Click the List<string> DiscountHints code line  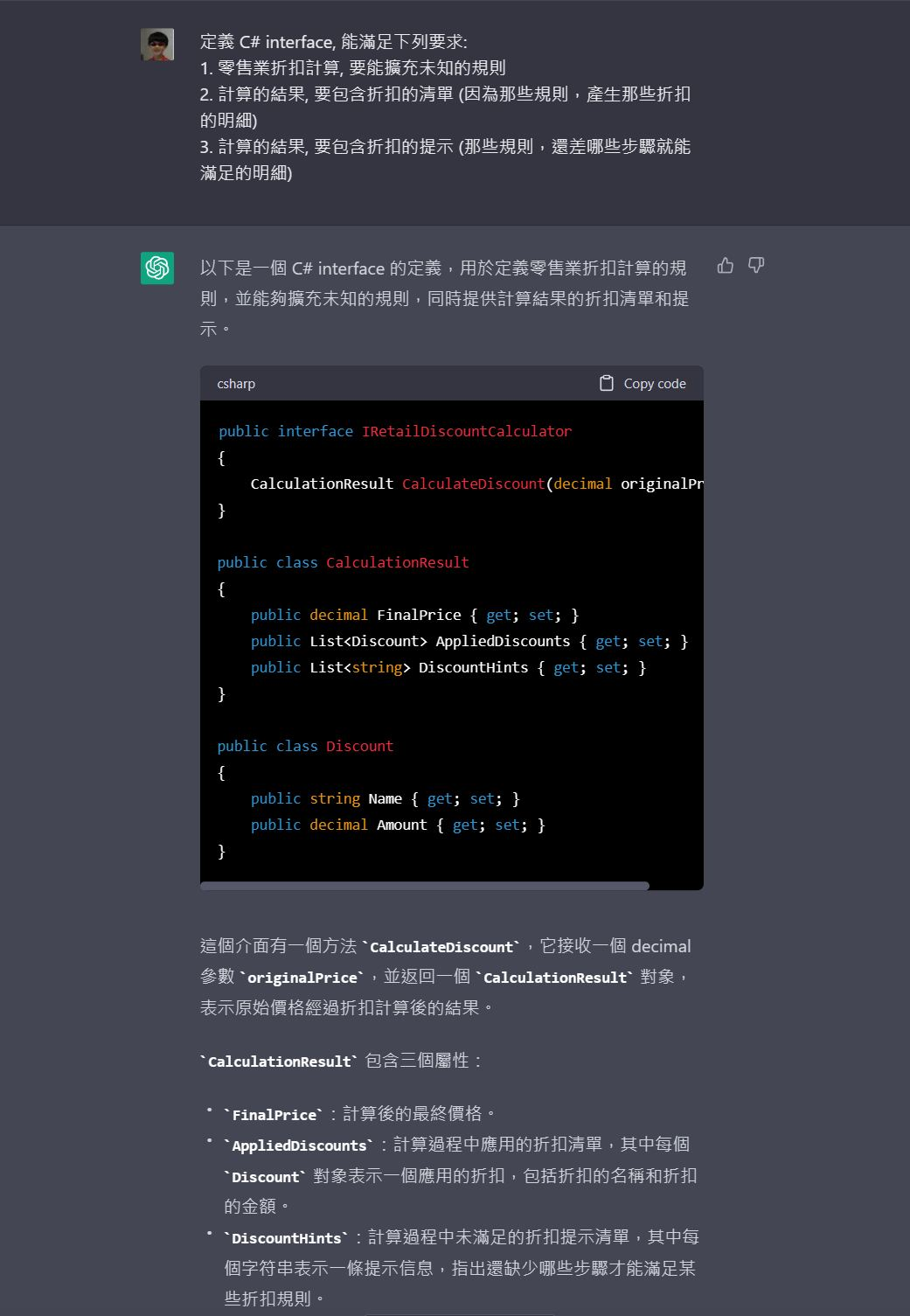448,667
